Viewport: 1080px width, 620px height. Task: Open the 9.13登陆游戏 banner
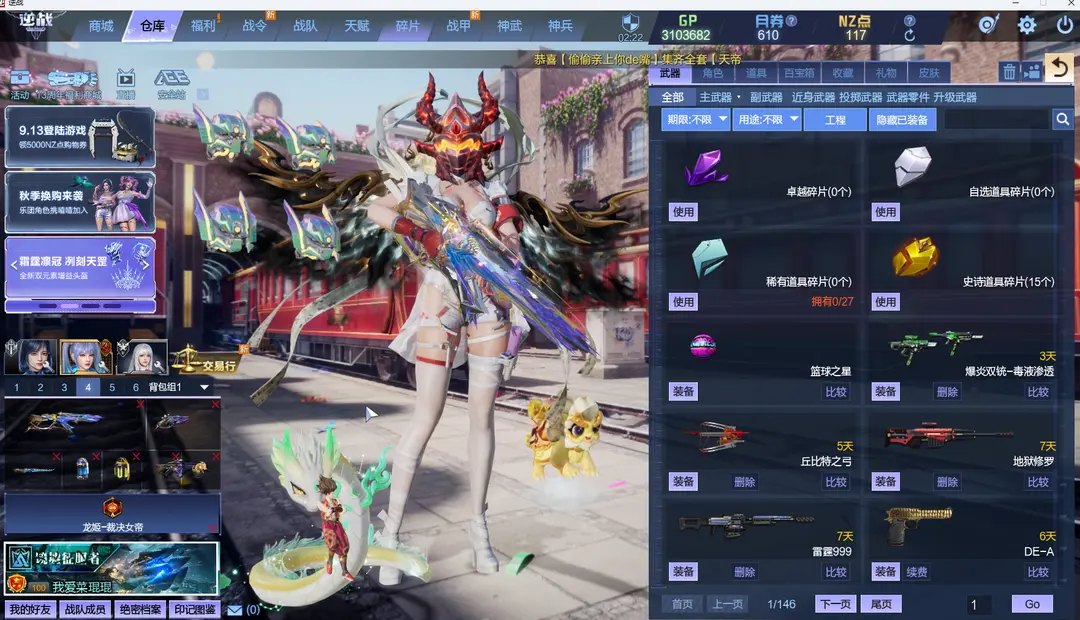click(x=80, y=137)
